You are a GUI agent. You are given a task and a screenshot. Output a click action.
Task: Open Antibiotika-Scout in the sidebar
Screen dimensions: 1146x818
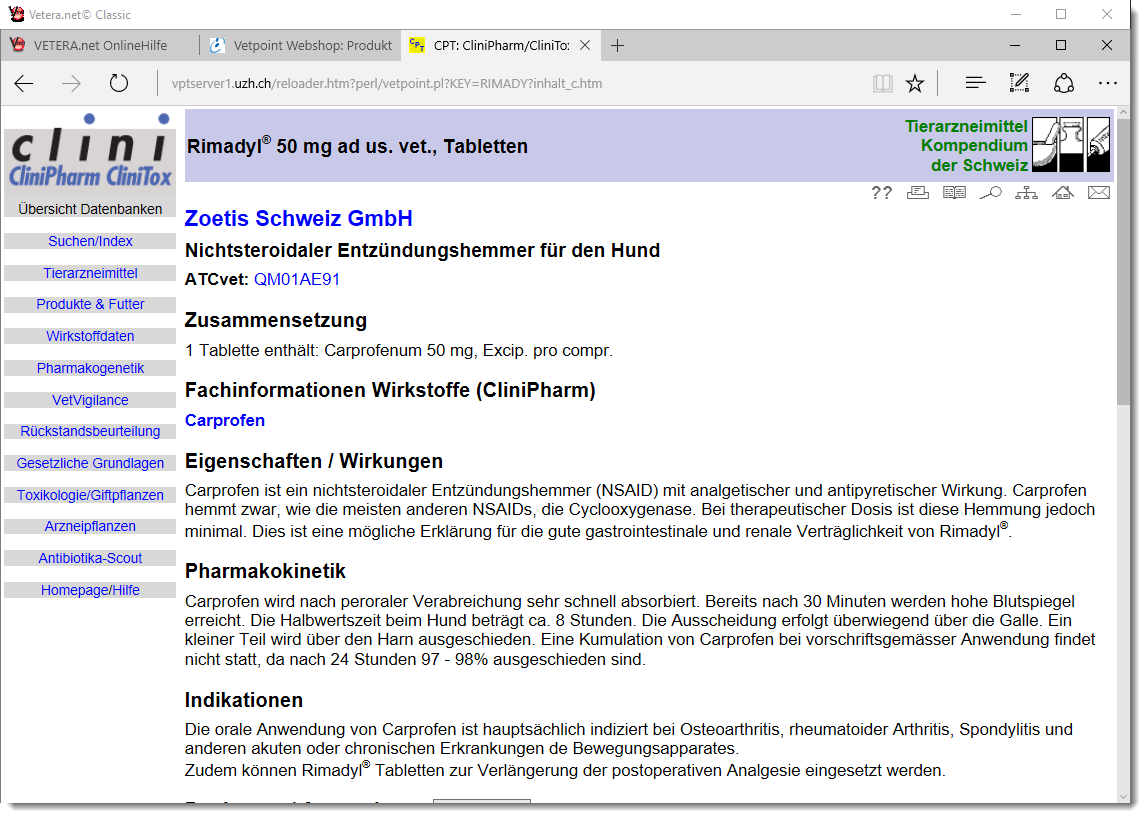pos(90,558)
